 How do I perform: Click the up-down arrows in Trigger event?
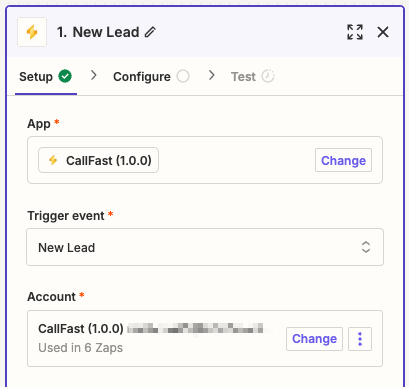366,247
